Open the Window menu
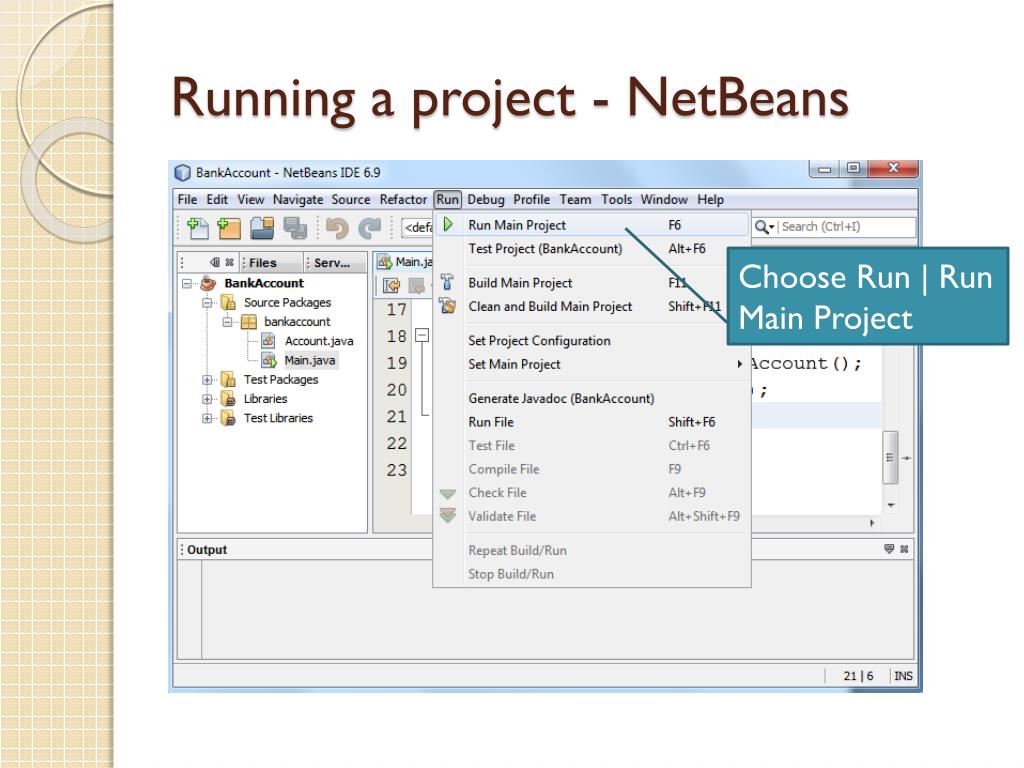This screenshot has width=1024, height=768. coord(664,200)
